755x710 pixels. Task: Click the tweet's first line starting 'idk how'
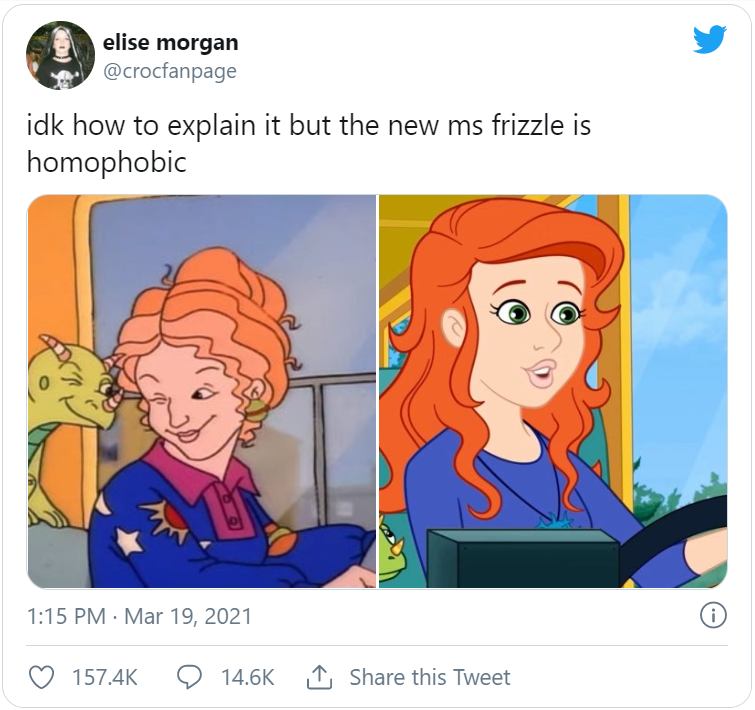pos(309,125)
